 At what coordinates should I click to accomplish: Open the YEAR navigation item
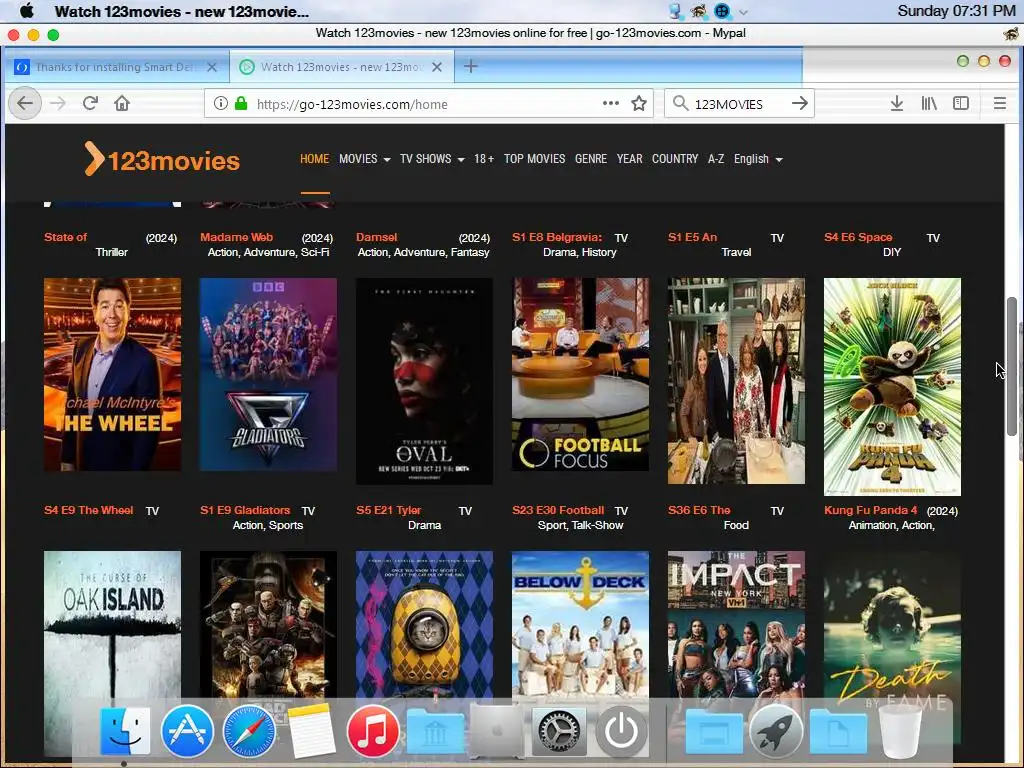(x=630, y=159)
